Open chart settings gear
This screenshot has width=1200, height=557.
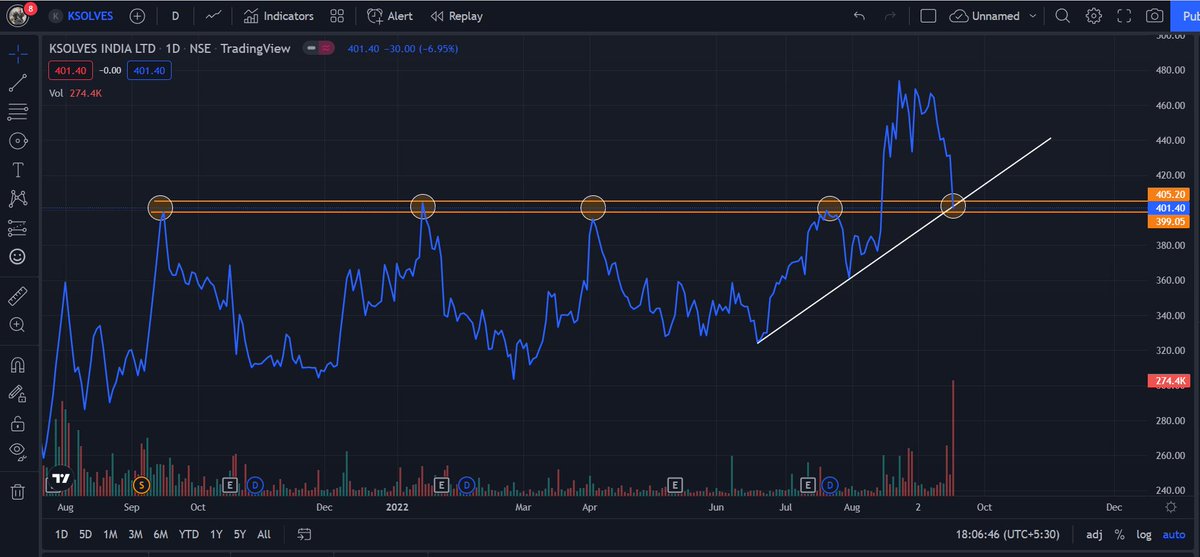(x=1094, y=16)
